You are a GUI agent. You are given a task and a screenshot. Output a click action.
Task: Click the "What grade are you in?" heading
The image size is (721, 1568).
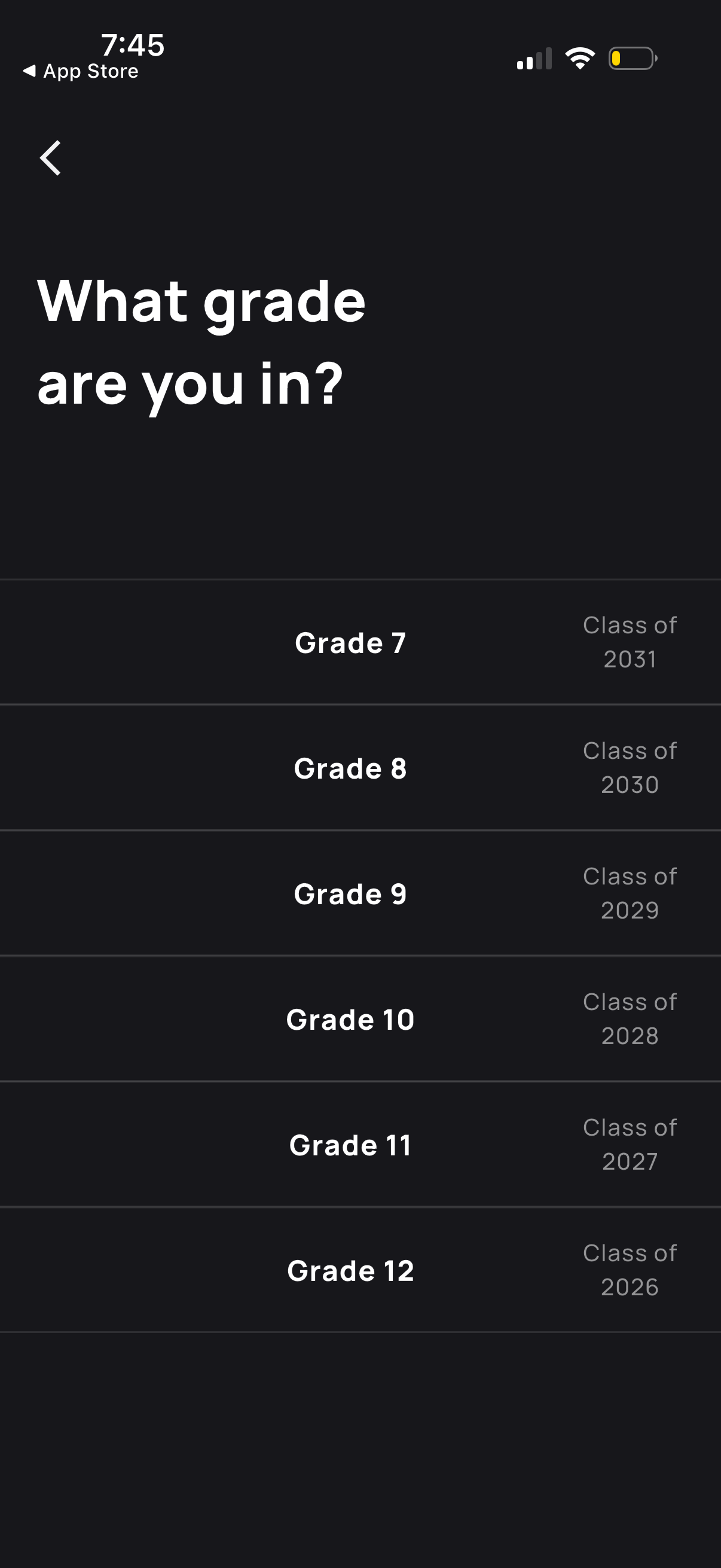click(201, 341)
